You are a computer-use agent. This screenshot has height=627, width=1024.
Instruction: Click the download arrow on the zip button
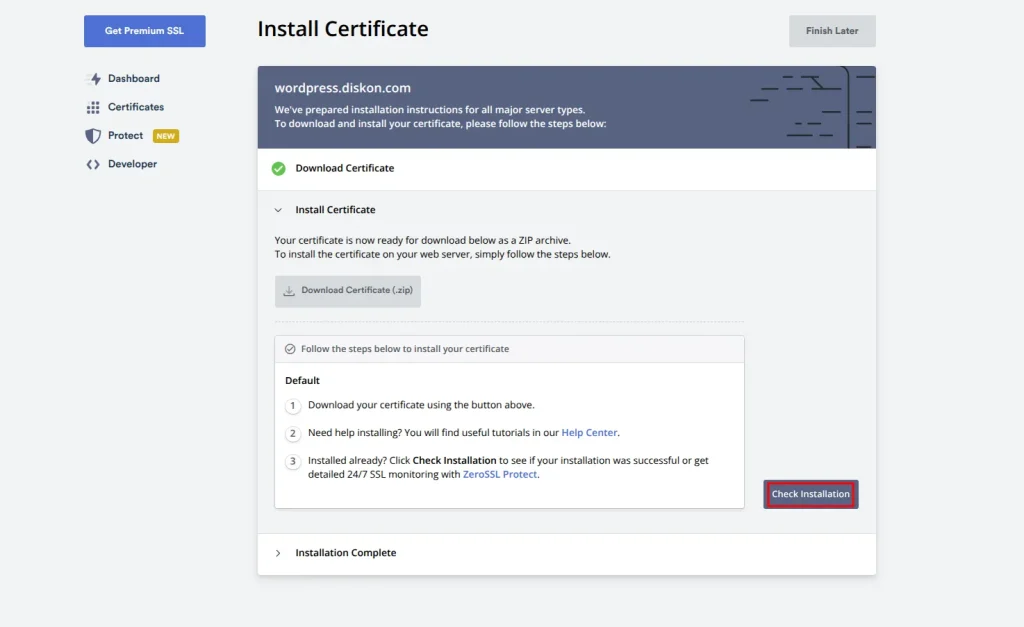pos(290,291)
